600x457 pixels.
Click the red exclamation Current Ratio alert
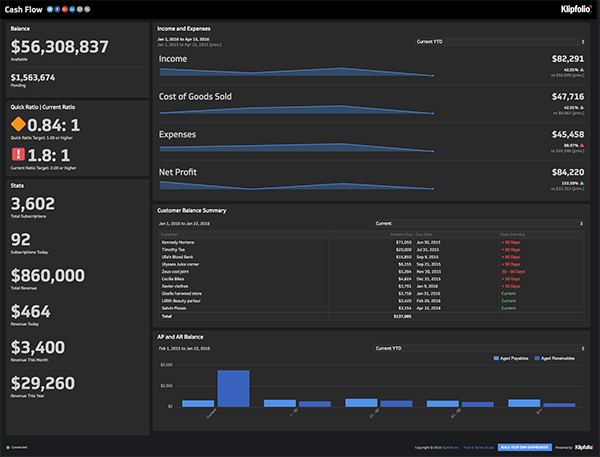(18, 154)
